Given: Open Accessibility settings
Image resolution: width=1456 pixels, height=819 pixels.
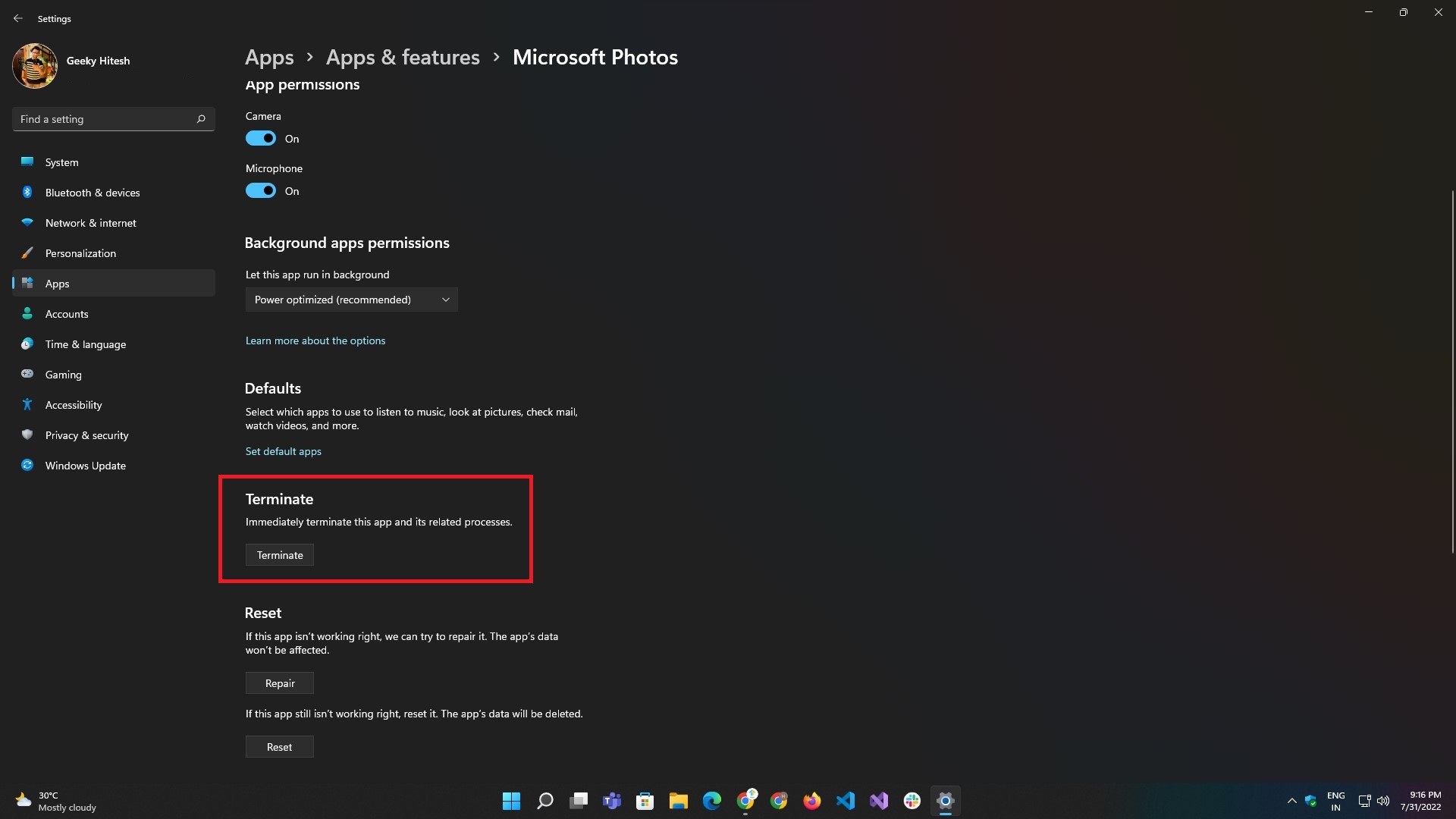Looking at the screenshot, I should (72, 404).
